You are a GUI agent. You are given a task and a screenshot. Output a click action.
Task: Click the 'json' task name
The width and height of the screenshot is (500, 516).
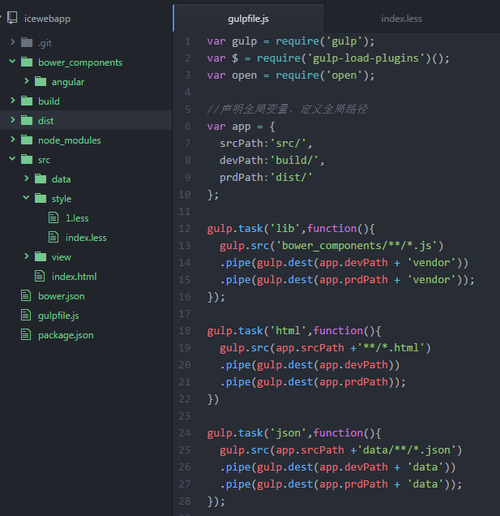[x=288, y=433]
